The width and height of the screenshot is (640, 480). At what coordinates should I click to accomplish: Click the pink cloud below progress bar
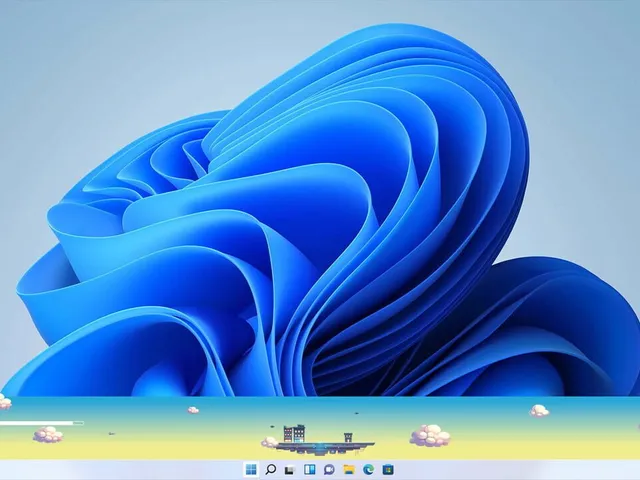pyautogui.click(x=48, y=434)
